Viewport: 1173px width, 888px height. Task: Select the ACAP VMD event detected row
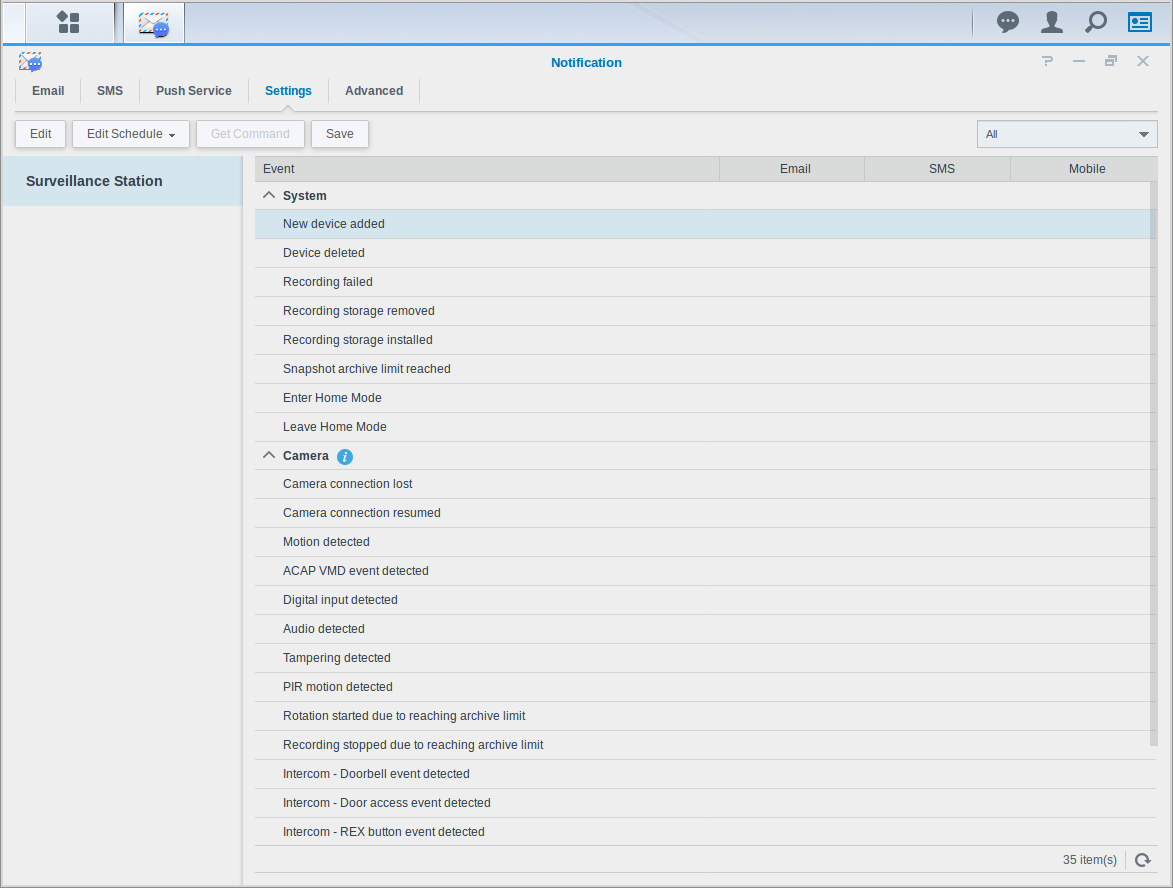705,571
